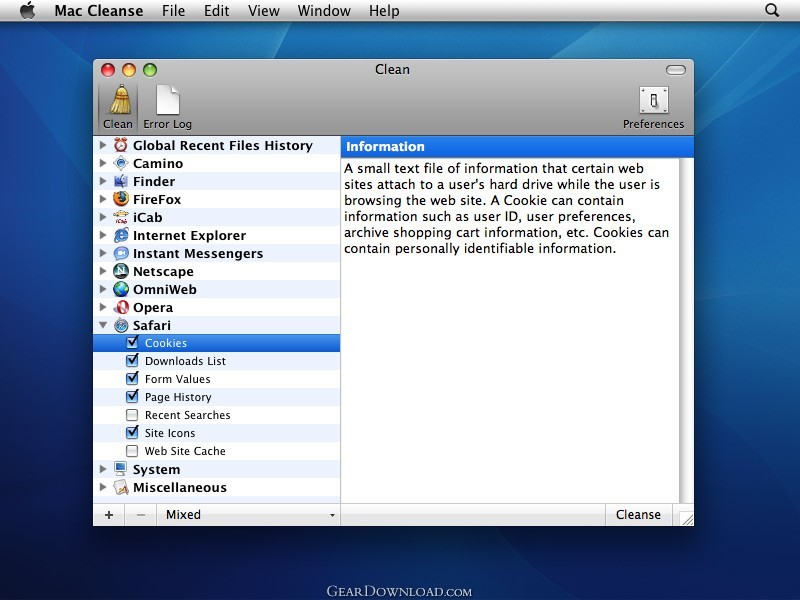Uncheck the Page History checkbox

pos(132,396)
